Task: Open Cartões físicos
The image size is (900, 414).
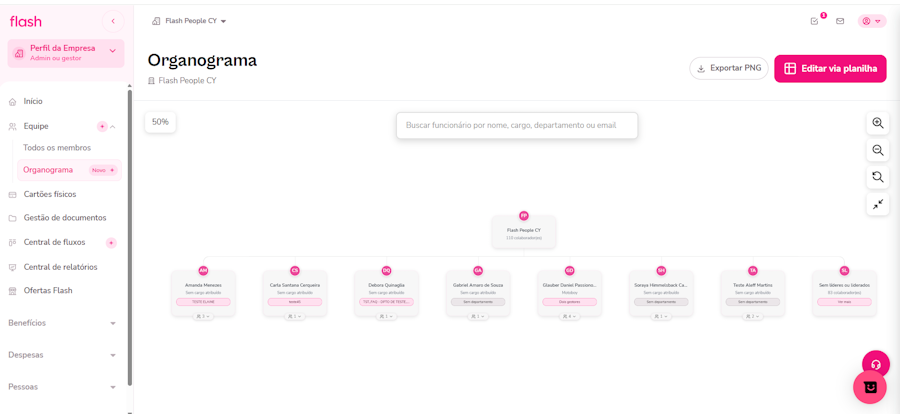Action: tap(50, 194)
